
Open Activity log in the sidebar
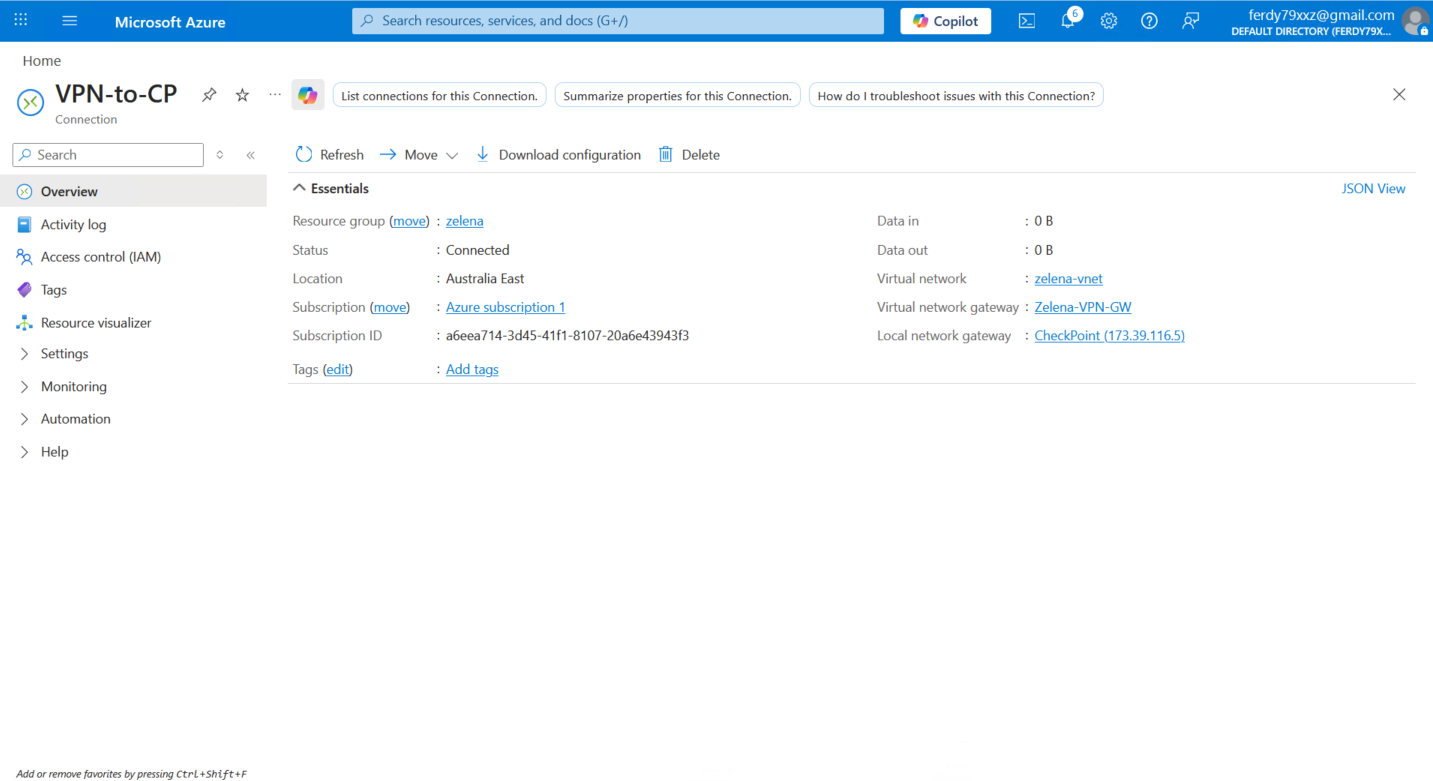click(73, 225)
